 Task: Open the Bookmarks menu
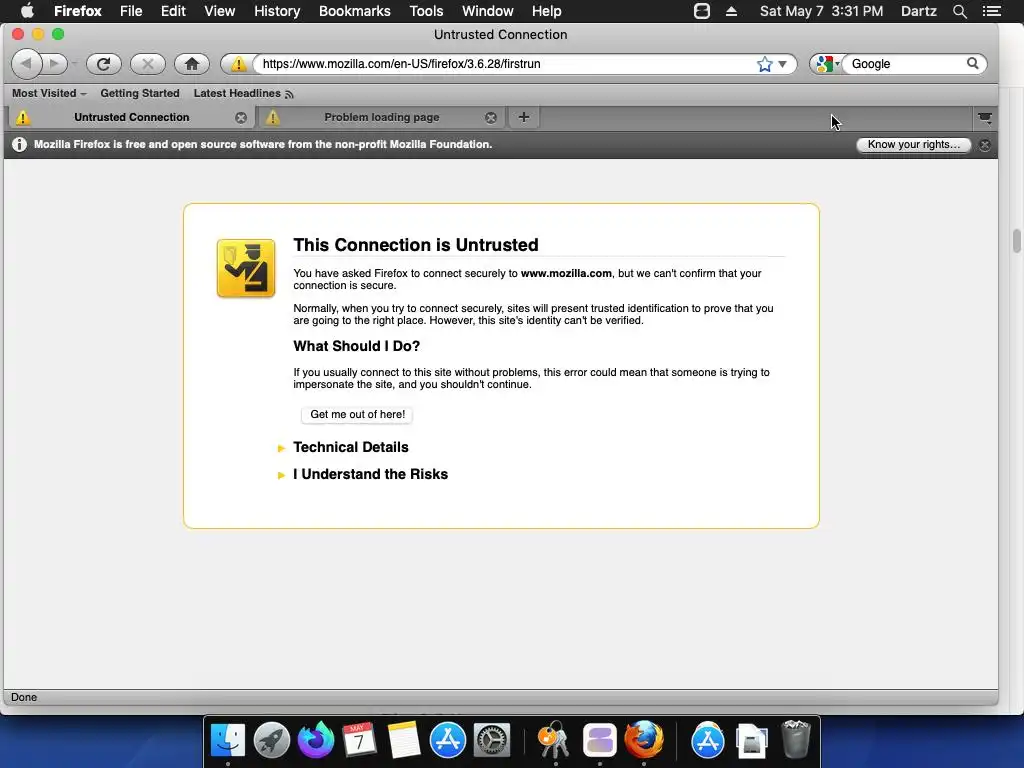355,11
